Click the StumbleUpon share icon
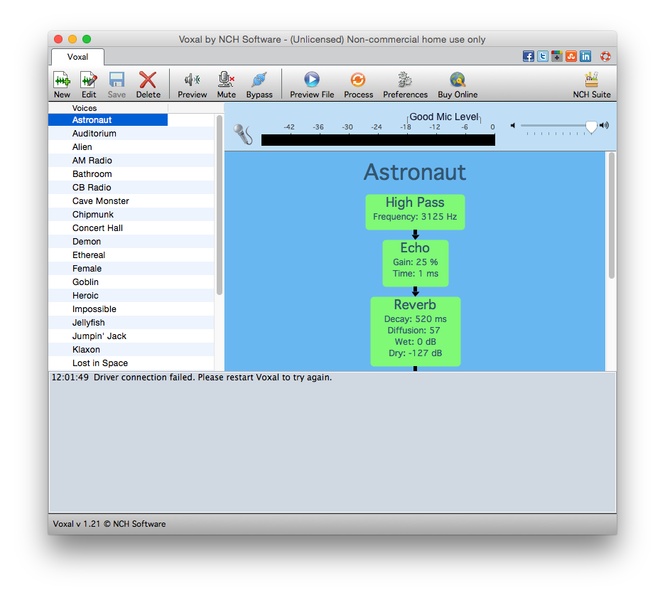 pos(571,56)
